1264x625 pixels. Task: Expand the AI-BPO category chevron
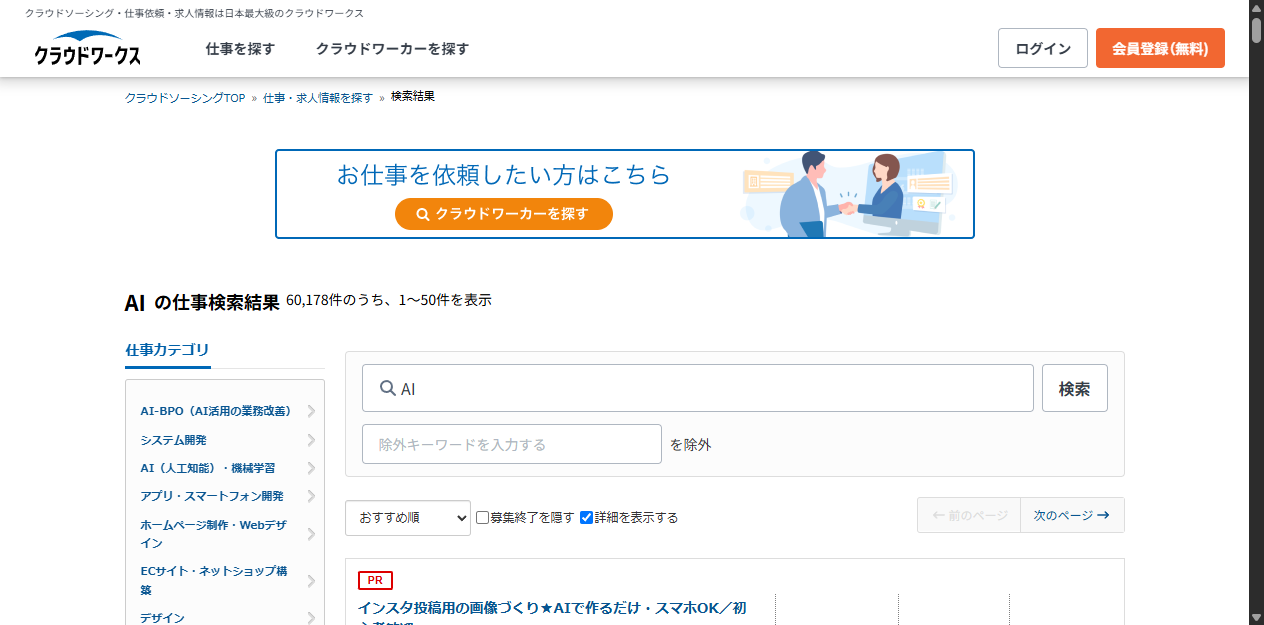point(312,411)
